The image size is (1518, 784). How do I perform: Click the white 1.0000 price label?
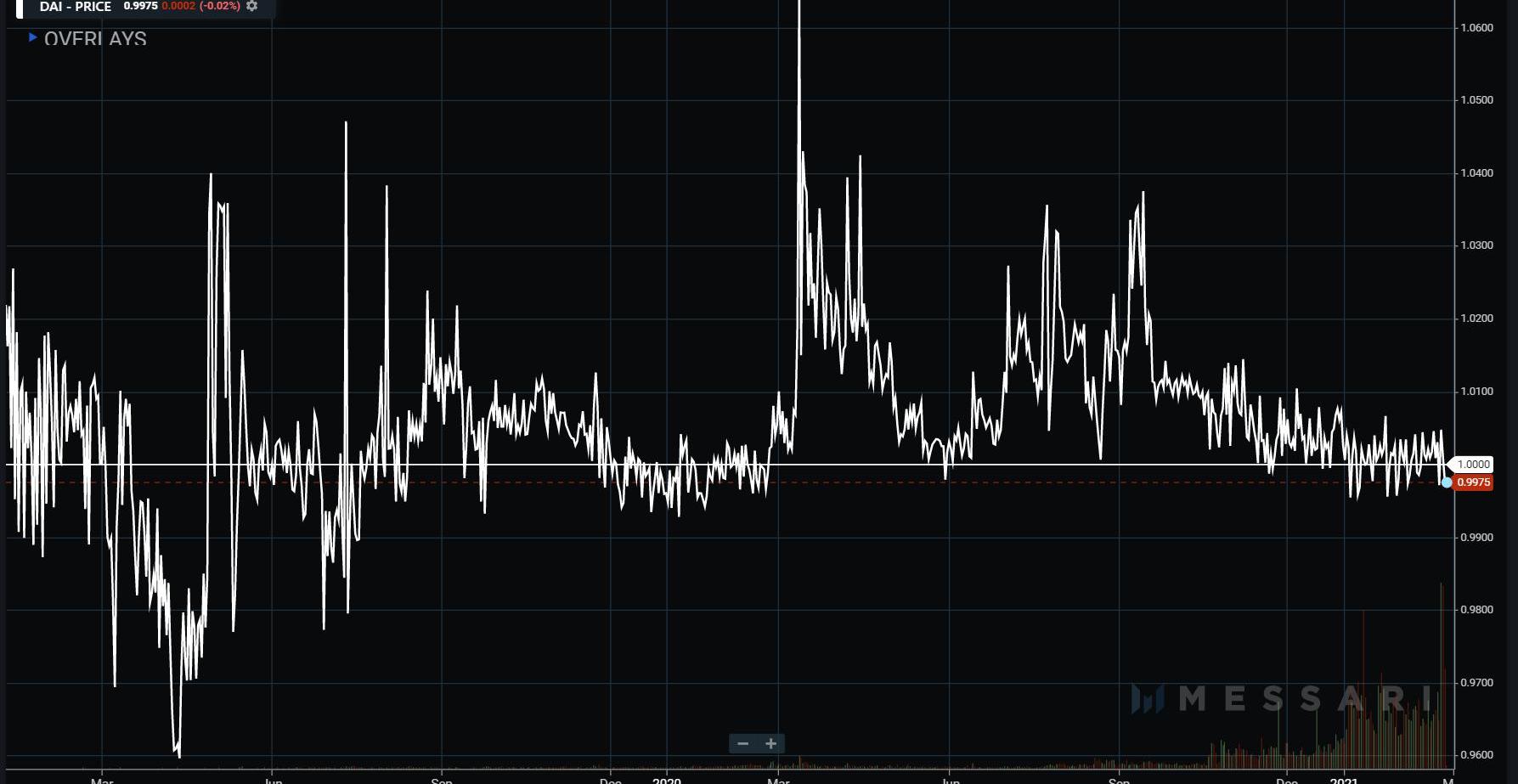[1473, 465]
